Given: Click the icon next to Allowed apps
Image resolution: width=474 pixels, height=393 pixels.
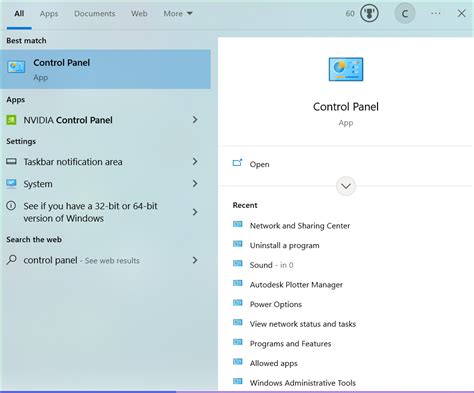Looking at the screenshot, I should [x=238, y=362].
